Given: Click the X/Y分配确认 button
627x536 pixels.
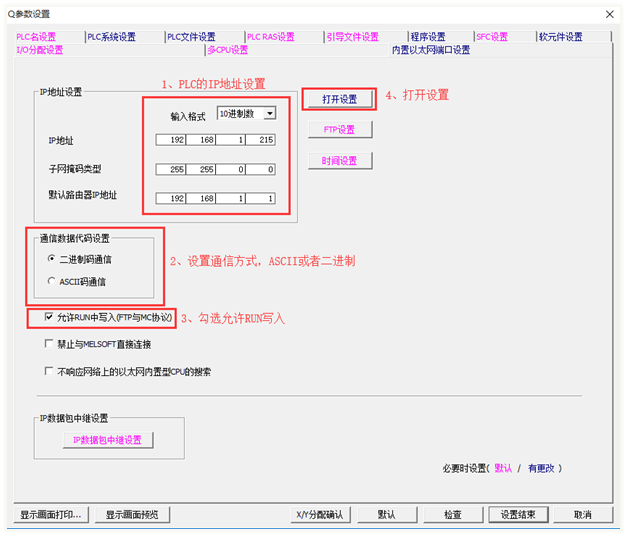Looking at the screenshot, I should tap(320, 514).
